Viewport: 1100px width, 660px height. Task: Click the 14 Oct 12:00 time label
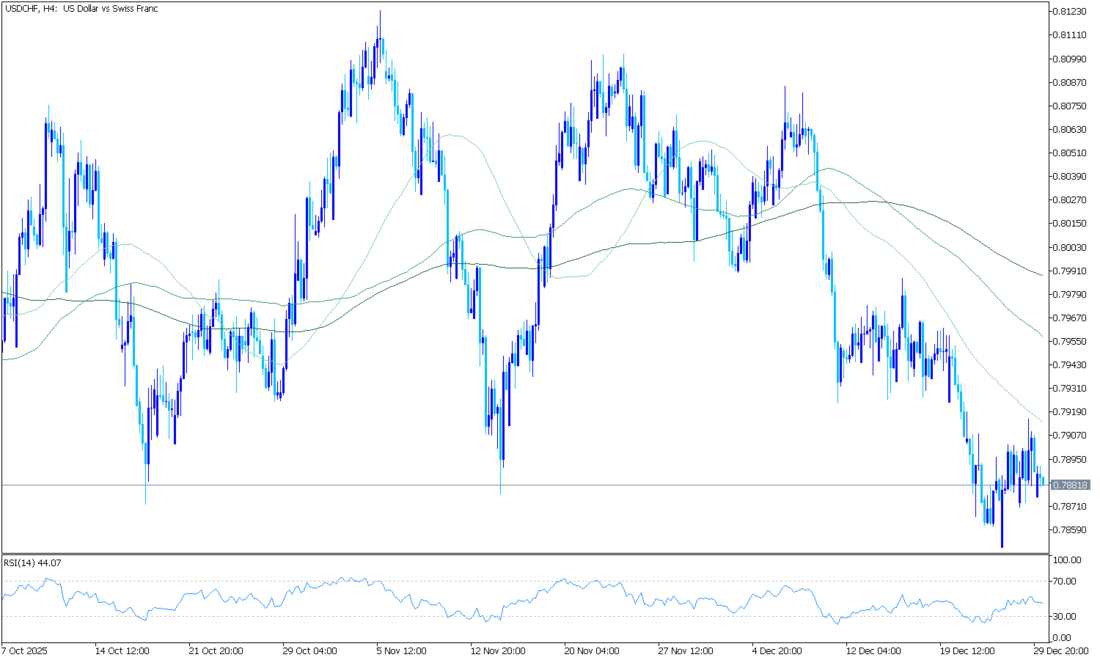pyautogui.click(x=123, y=649)
